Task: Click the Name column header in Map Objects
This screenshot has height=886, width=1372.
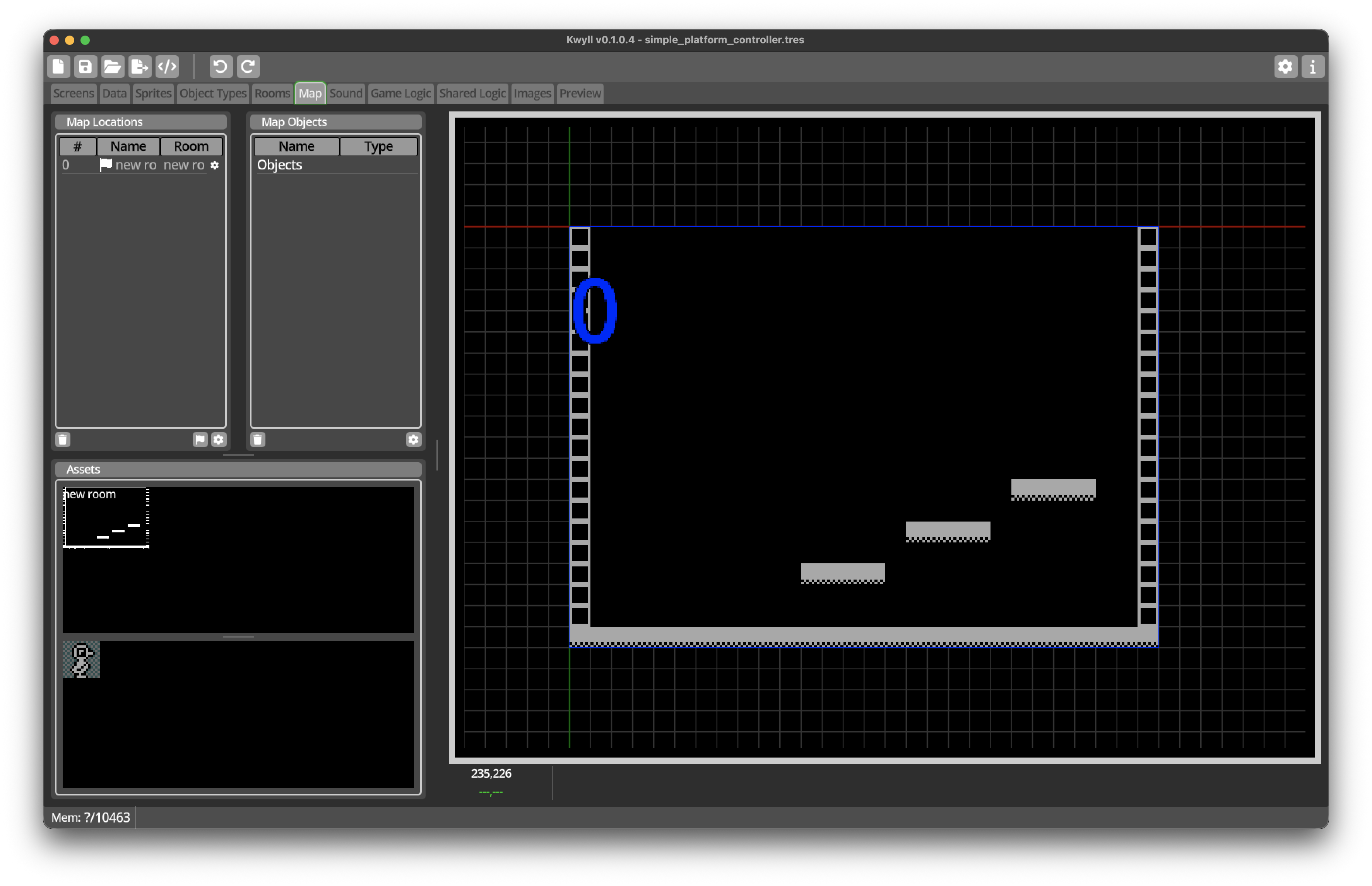Action: tap(296, 146)
